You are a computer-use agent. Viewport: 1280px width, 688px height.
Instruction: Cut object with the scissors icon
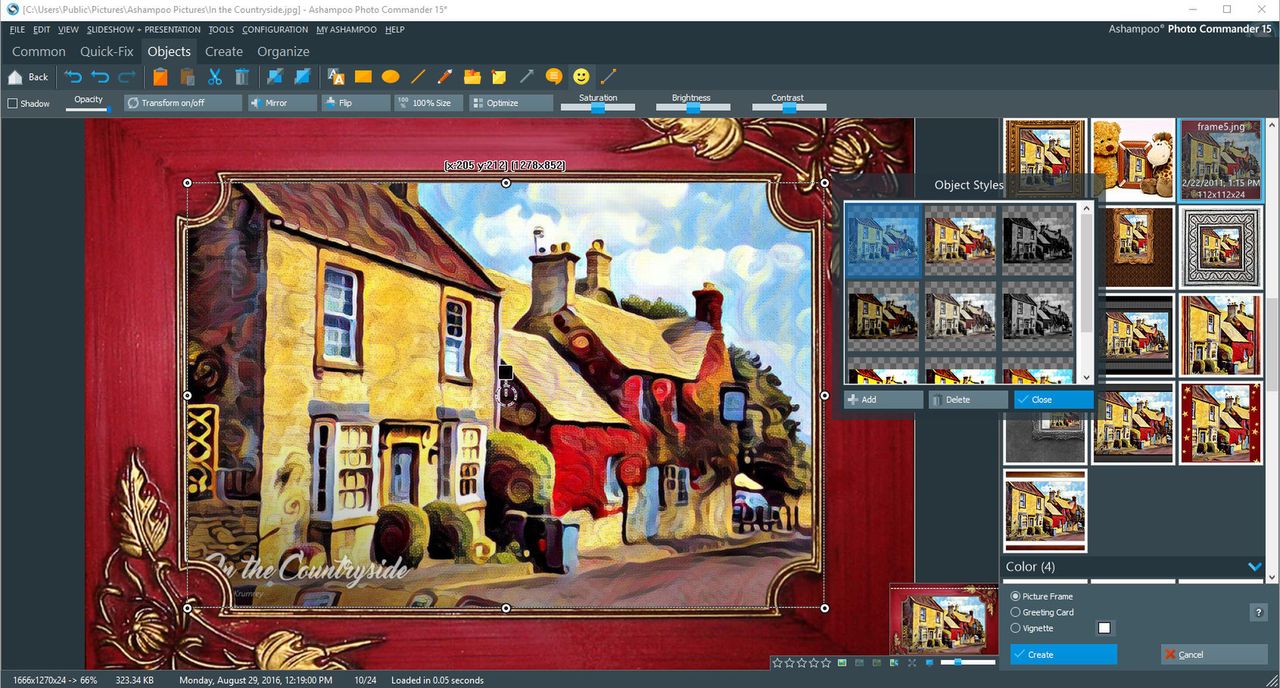tap(215, 77)
